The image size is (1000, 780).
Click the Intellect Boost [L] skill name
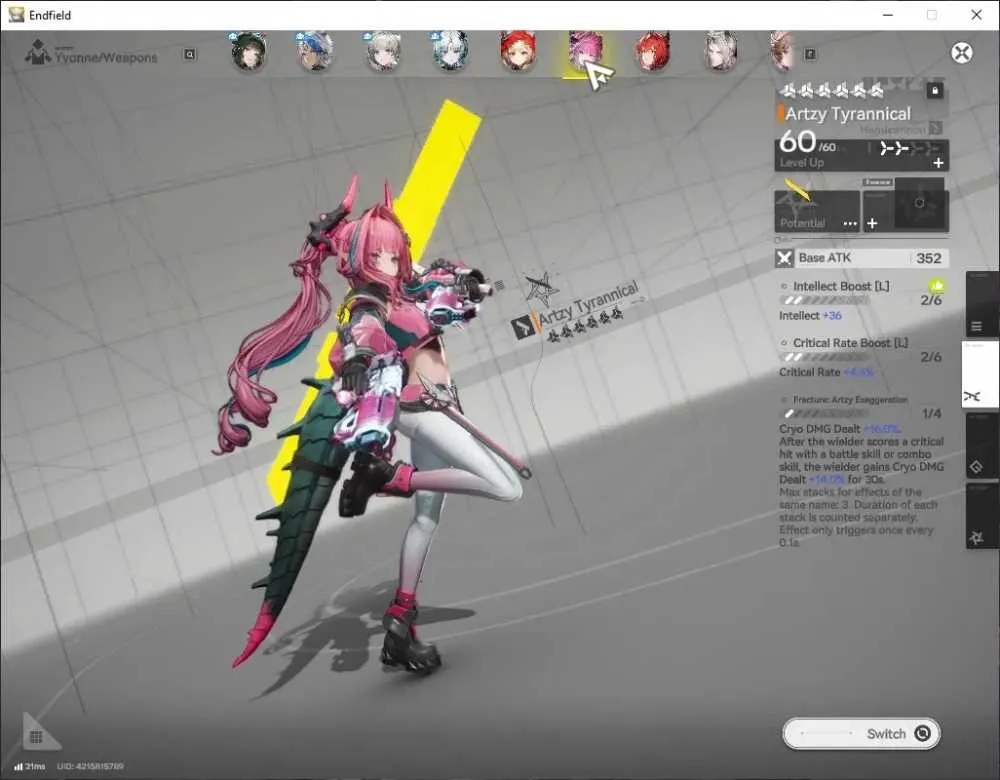point(841,286)
